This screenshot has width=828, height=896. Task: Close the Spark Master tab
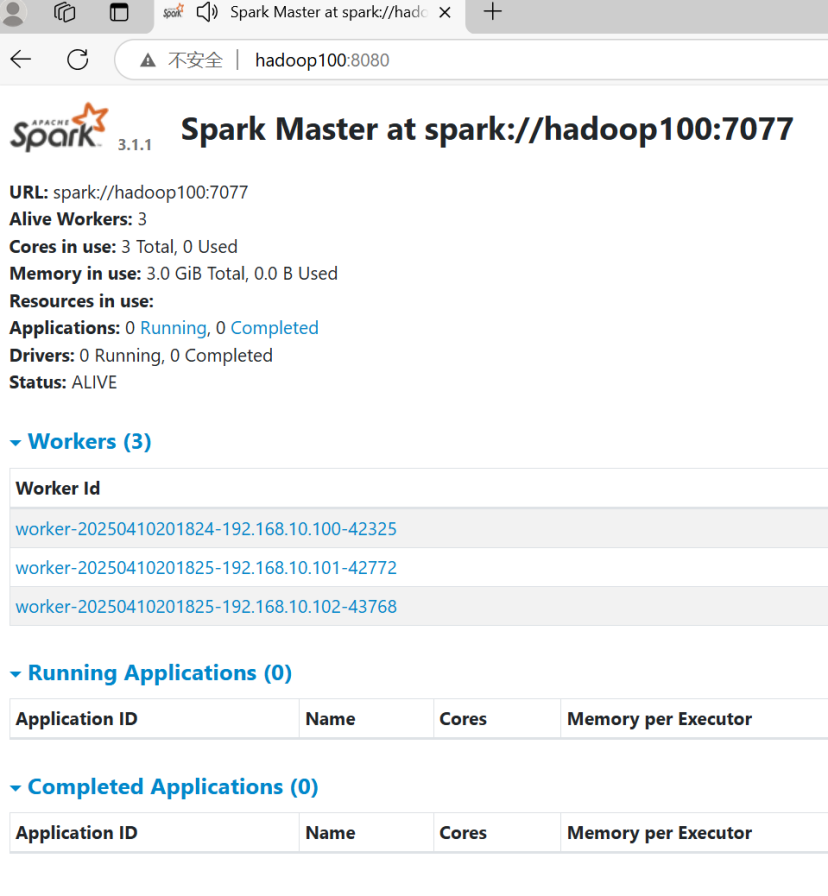(x=444, y=14)
